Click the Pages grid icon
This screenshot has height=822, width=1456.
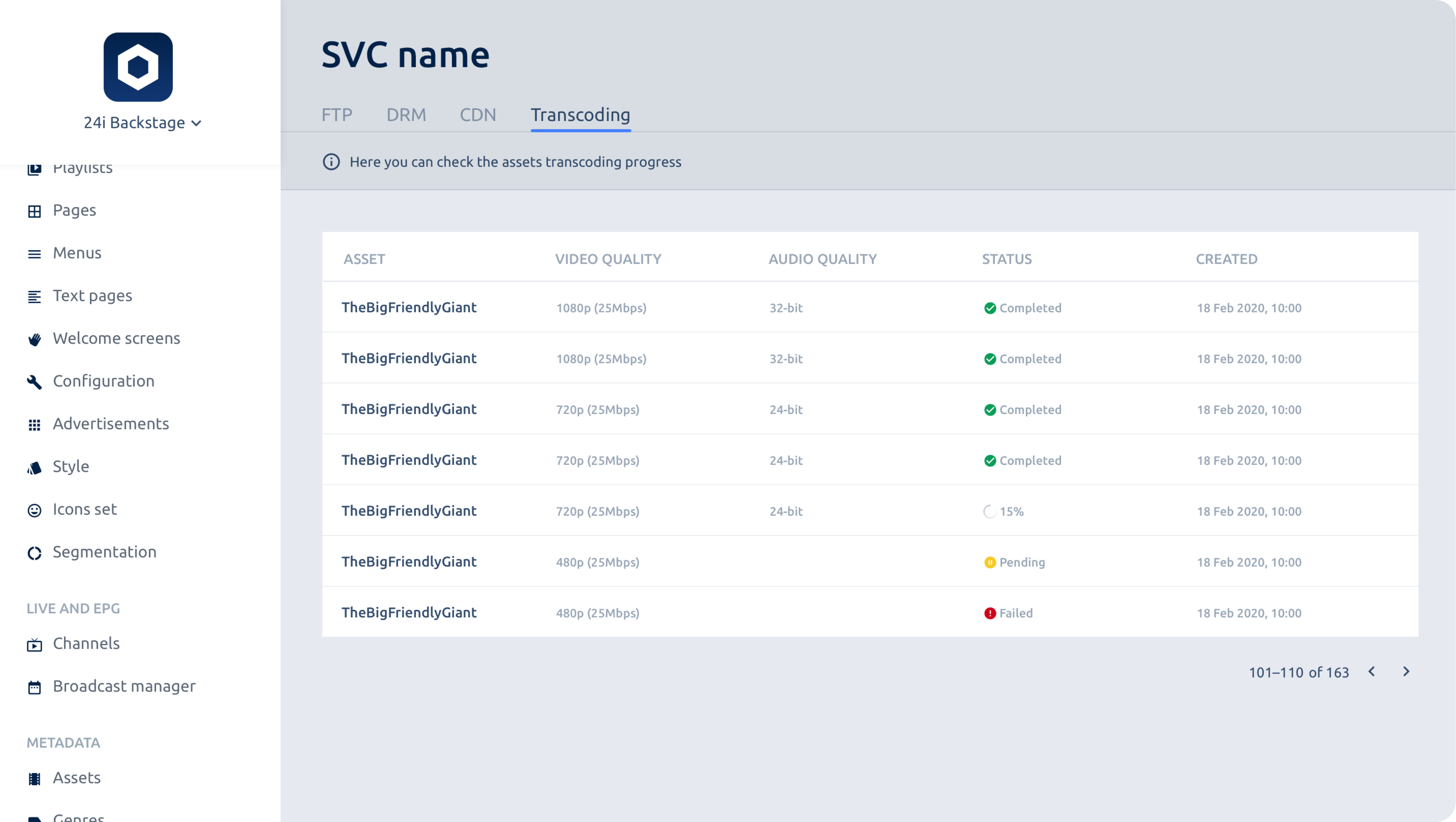coord(35,211)
